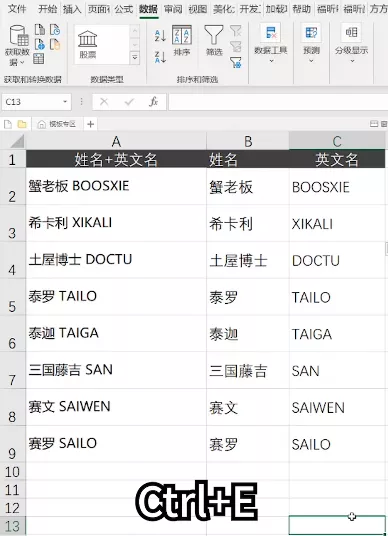Click the Recent Sources icon
388x536 pixels.
(55, 30)
